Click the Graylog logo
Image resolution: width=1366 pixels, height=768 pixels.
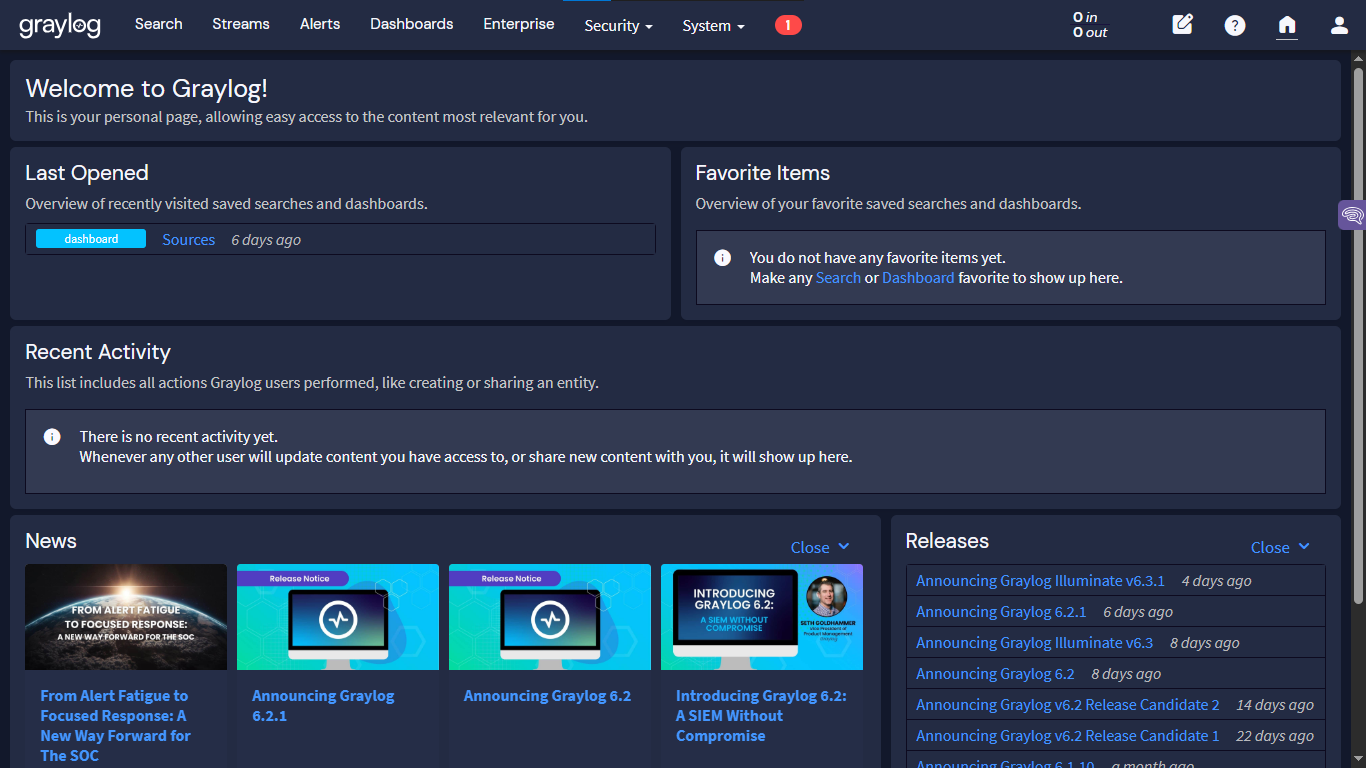pos(60,25)
